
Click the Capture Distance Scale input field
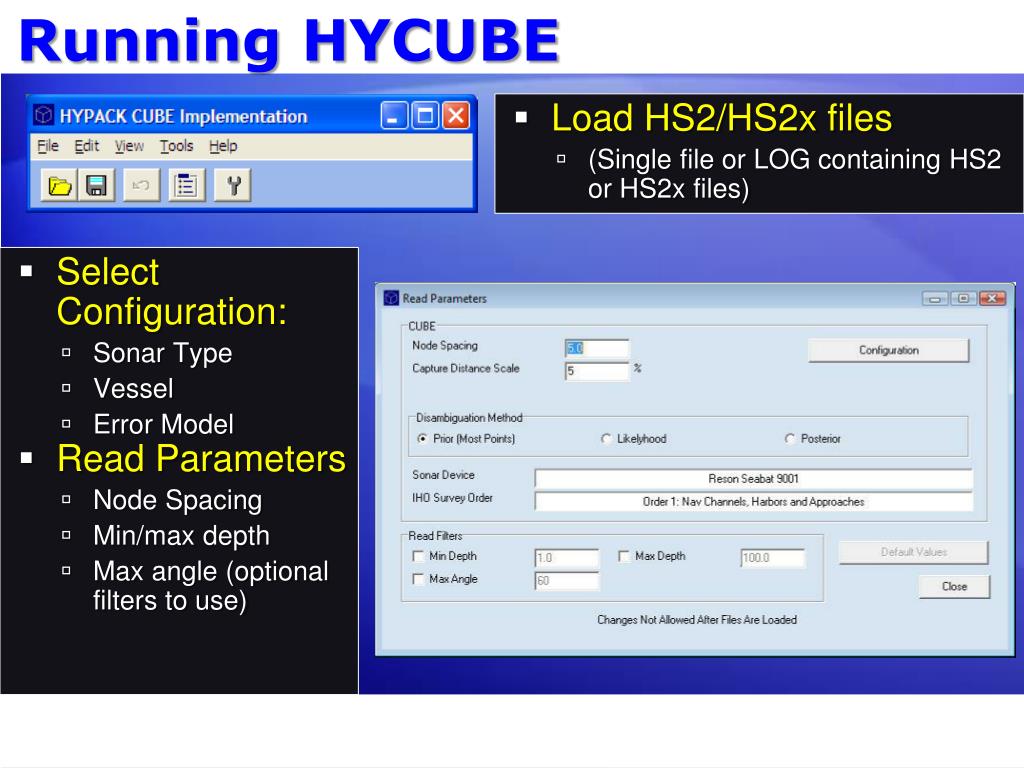pyautogui.click(x=597, y=371)
